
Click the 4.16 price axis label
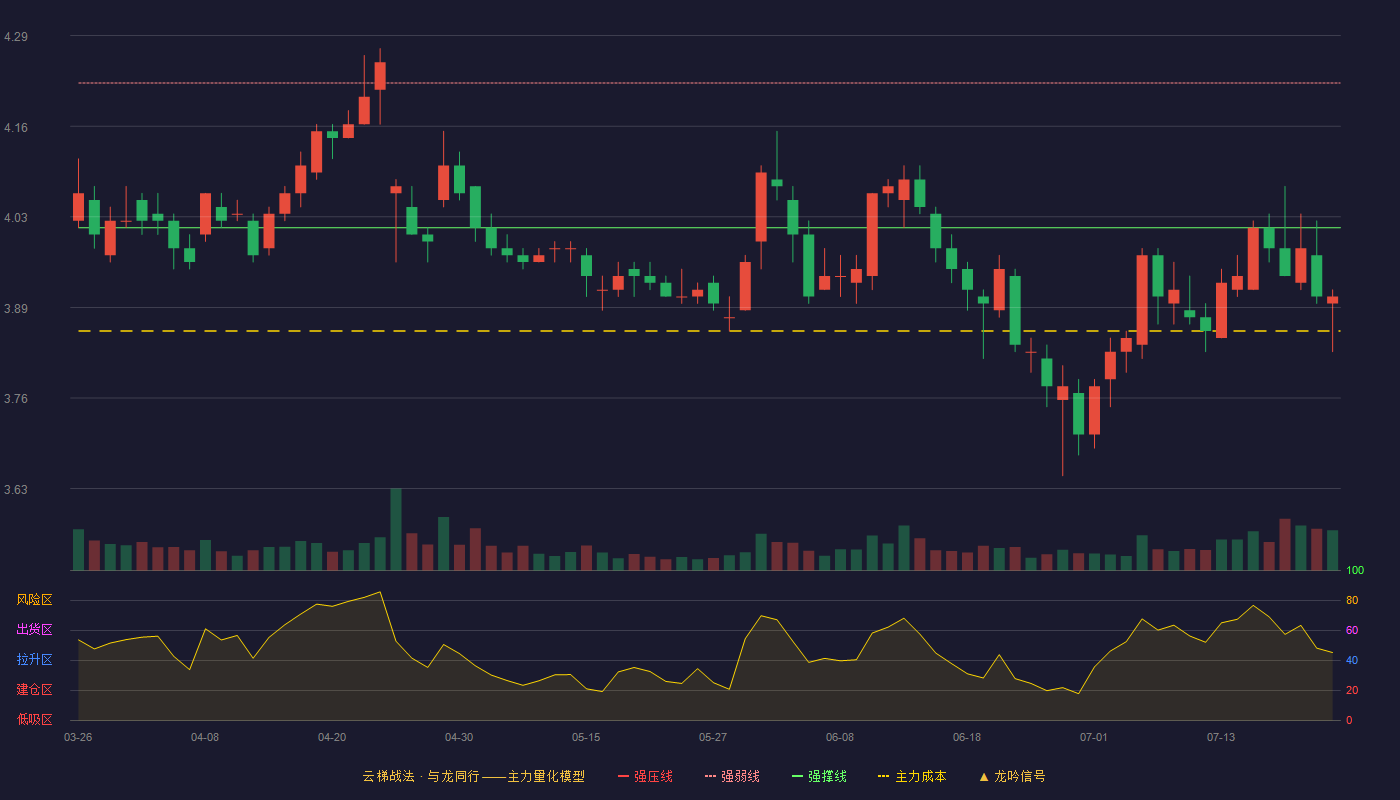click(x=16, y=128)
